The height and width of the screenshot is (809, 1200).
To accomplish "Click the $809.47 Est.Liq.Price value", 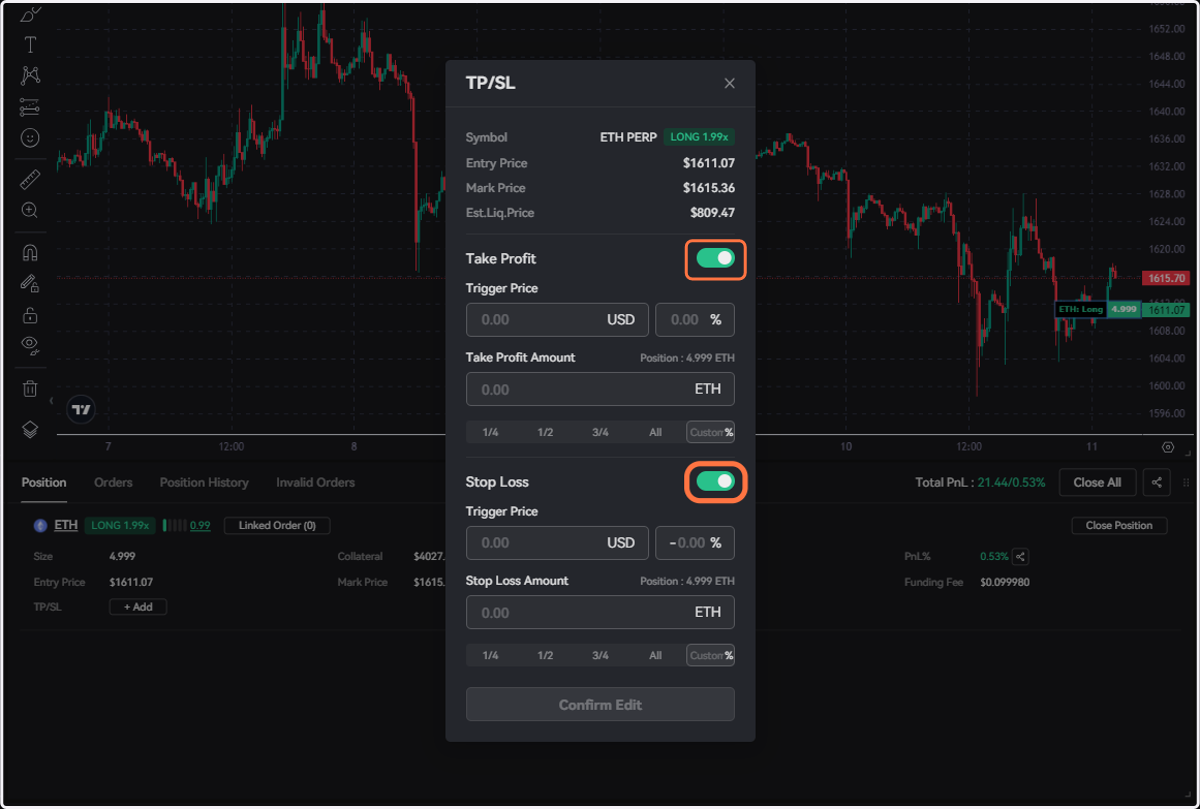I will click(x=712, y=213).
